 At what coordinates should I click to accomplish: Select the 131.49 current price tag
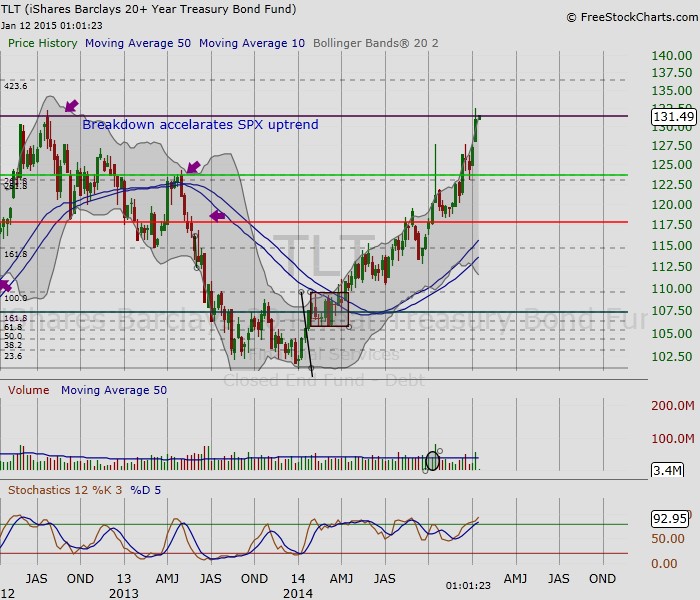[x=674, y=117]
